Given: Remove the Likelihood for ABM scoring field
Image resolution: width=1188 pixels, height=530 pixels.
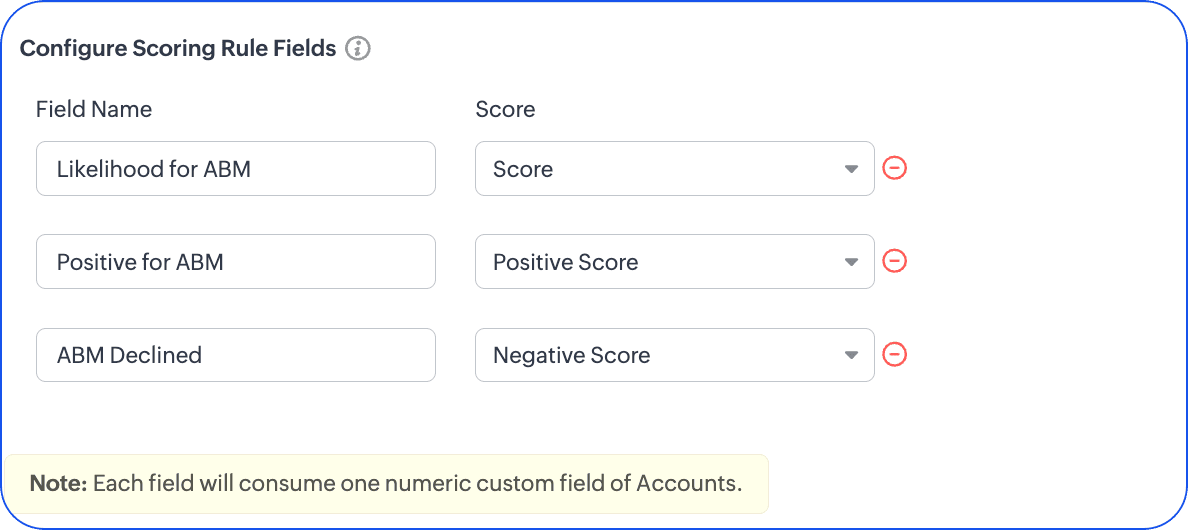Looking at the screenshot, I should 895,168.
